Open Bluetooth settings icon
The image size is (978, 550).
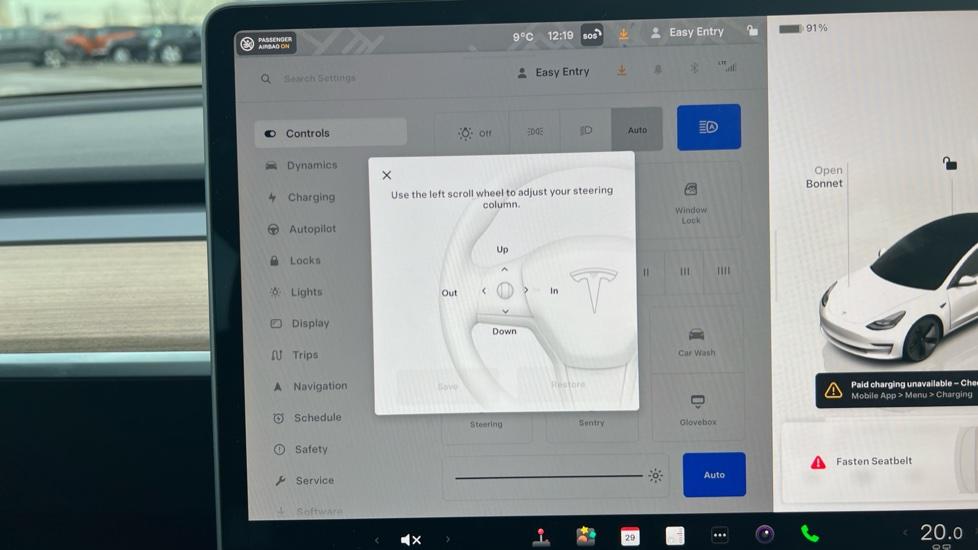pyautogui.click(x=694, y=69)
